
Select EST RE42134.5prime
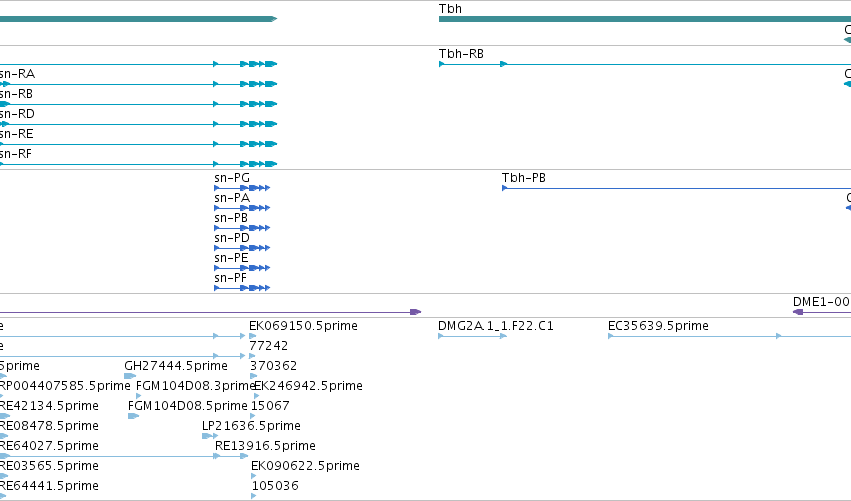pyautogui.click(x=49, y=406)
